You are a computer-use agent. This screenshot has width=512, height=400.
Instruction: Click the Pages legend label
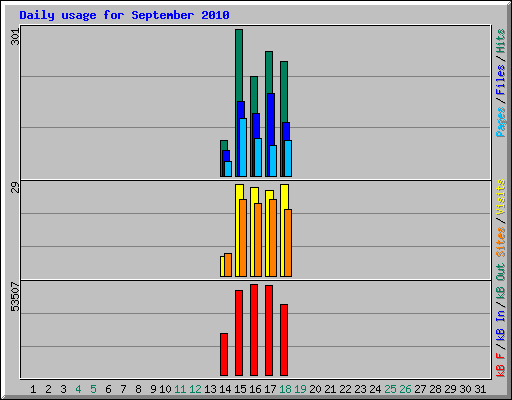tap(501, 122)
